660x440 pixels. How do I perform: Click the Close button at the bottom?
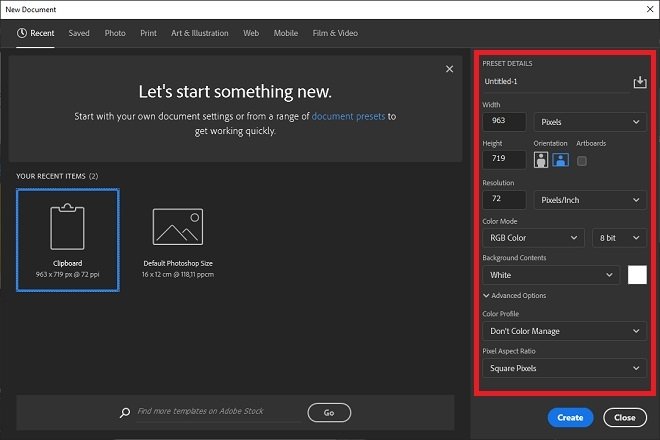[625, 418]
